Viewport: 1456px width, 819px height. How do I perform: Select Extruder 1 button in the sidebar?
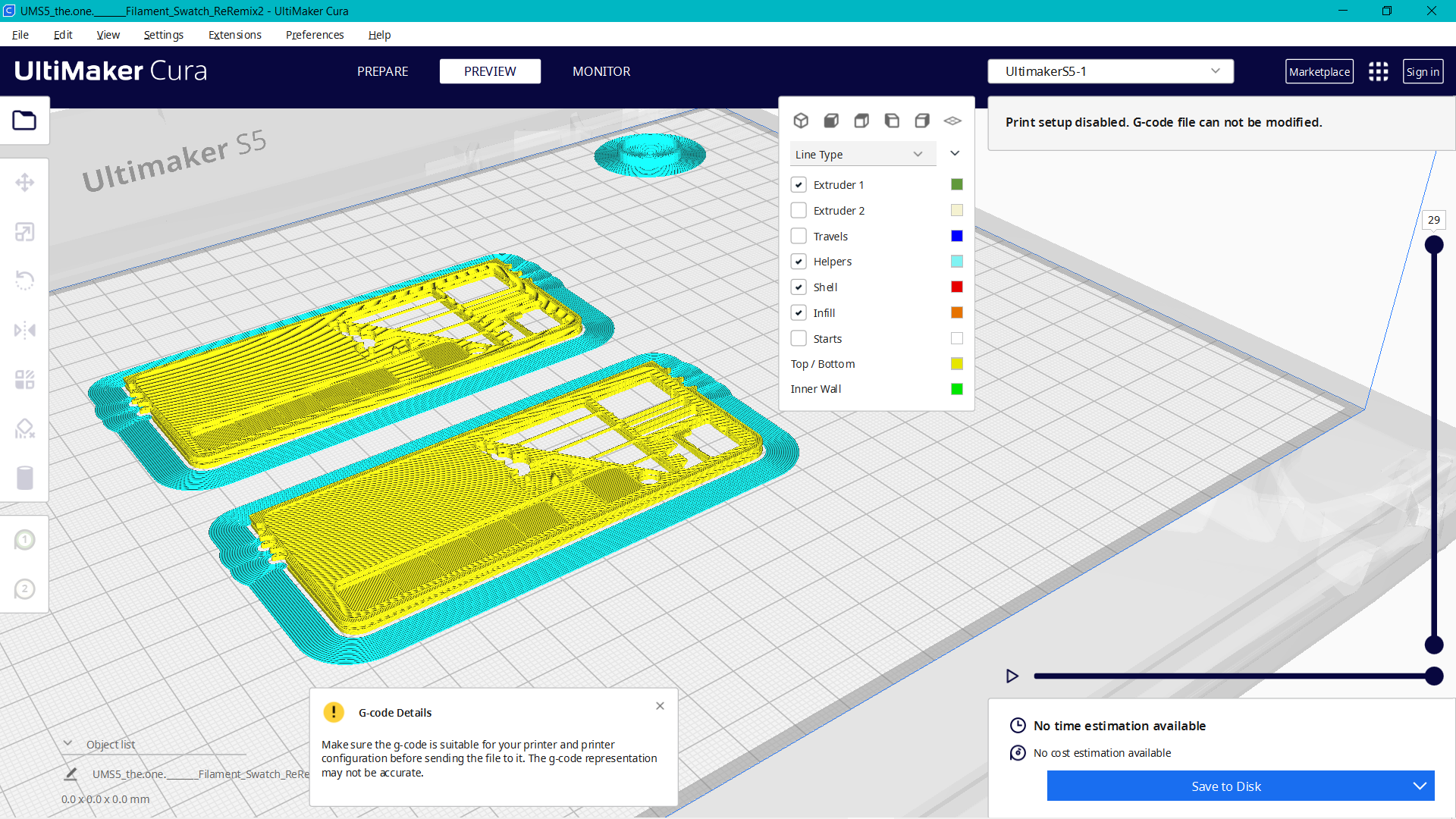click(24, 540)
